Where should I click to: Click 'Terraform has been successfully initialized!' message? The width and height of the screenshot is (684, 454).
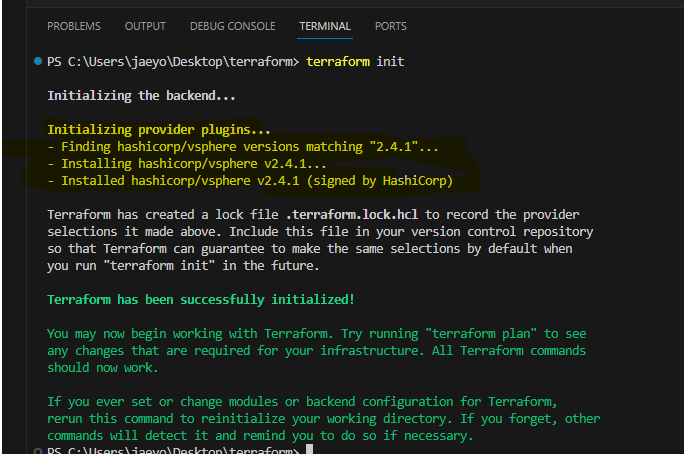201,300
